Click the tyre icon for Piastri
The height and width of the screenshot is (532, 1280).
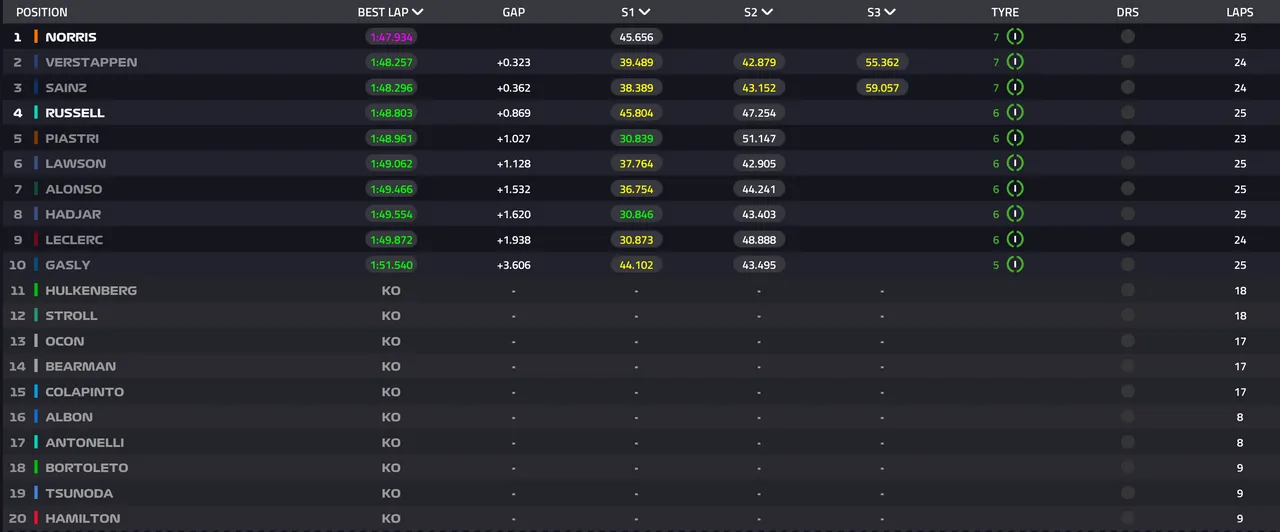[x=1015, y=138]
